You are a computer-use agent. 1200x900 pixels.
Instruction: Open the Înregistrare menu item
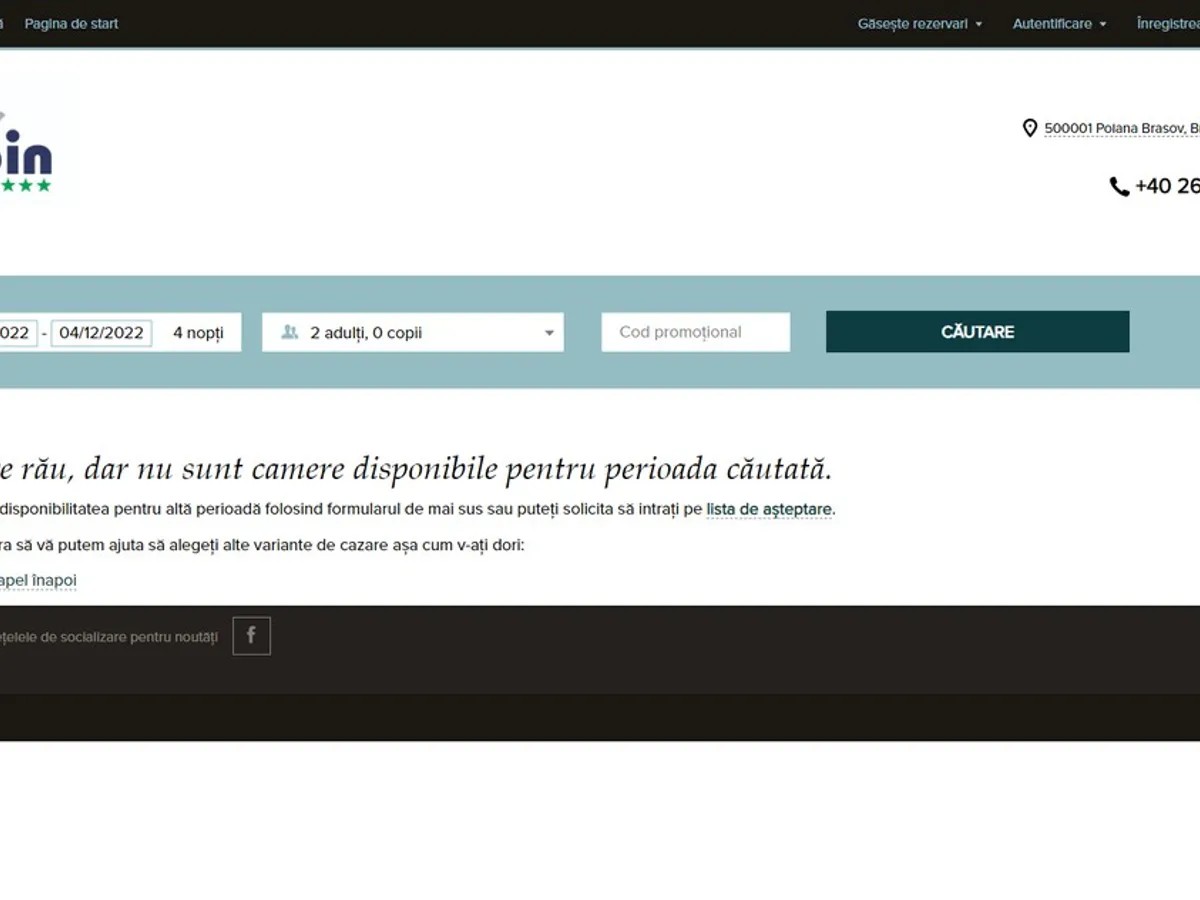[1168, 24]
